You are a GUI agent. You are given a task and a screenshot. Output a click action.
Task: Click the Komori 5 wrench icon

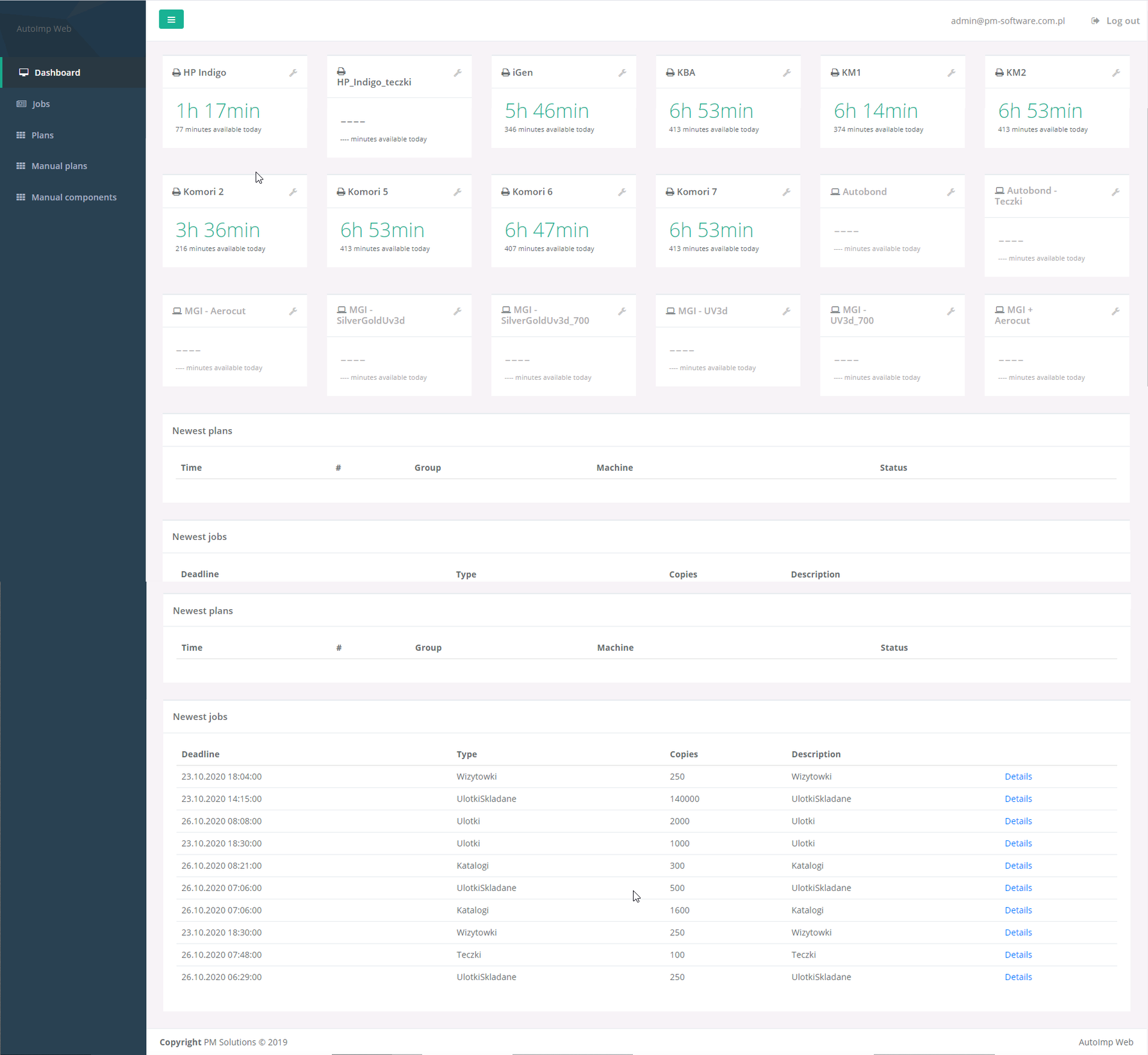point(457,192)
